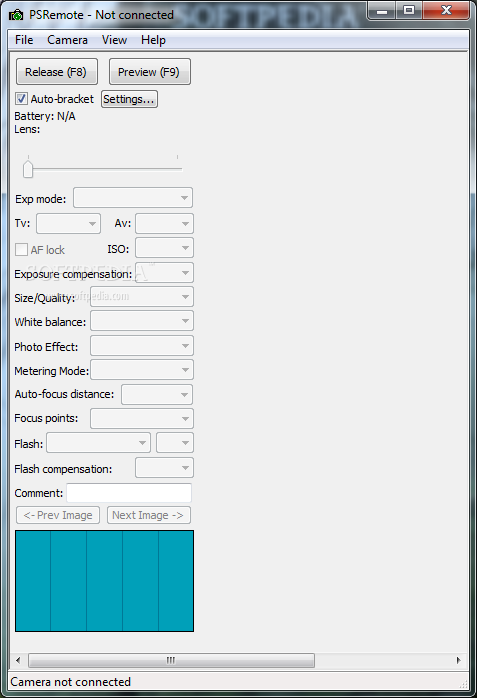The height and width of the screenshot is (698, 477).
Task: Click the Release (F8) button
Action: point(57,72)
